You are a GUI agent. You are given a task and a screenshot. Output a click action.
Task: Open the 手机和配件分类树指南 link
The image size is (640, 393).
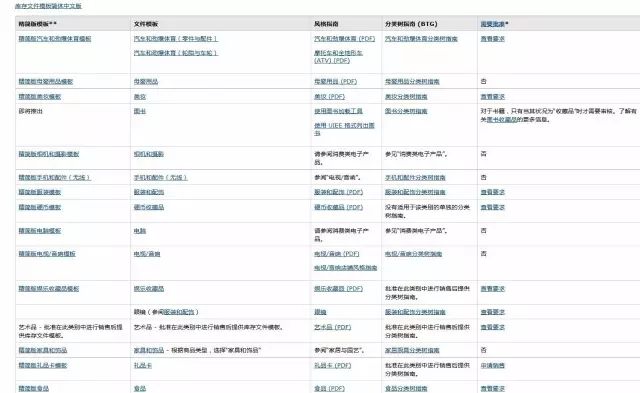click(415, 178)
